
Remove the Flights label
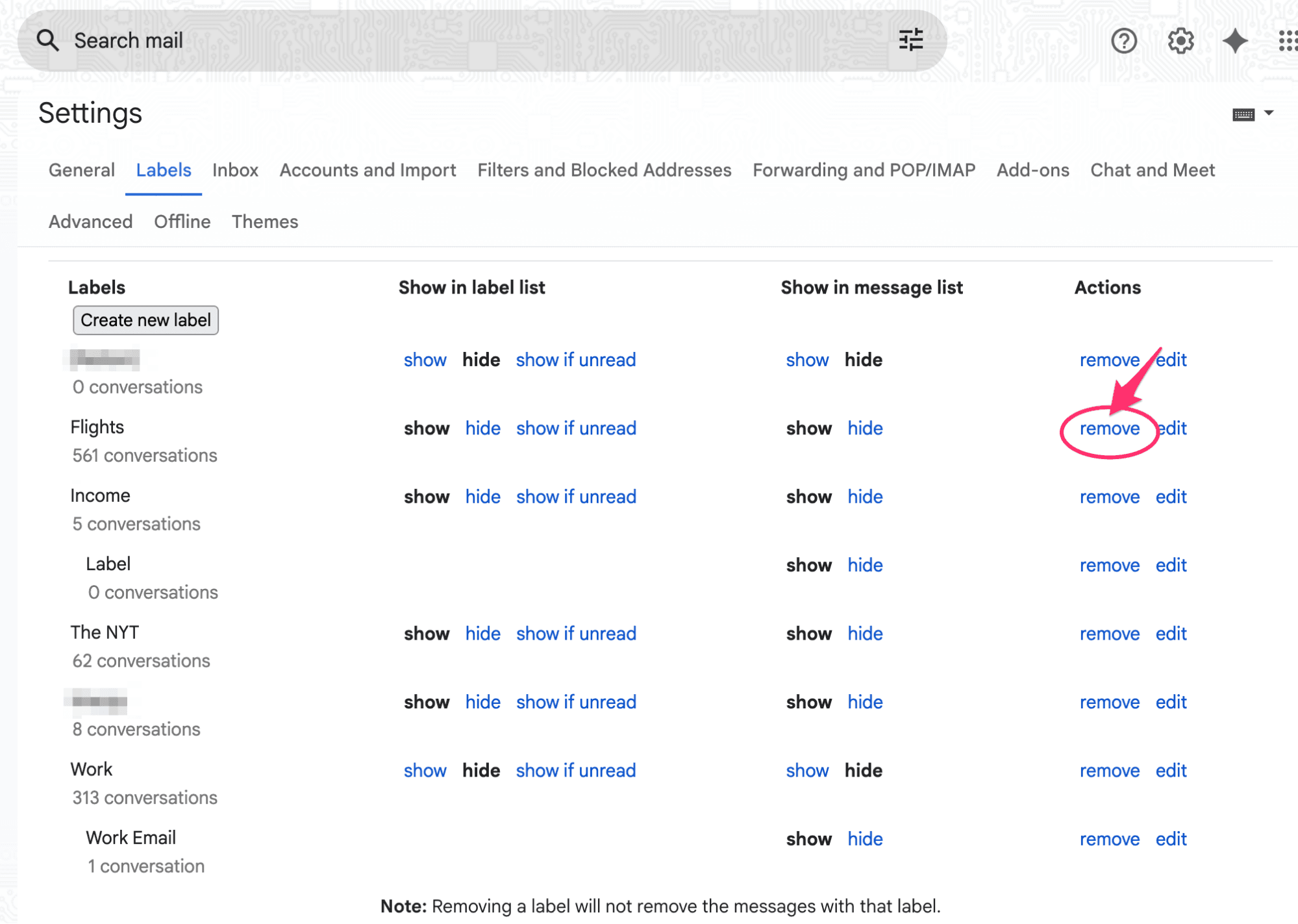click(x=1109, y=428)
